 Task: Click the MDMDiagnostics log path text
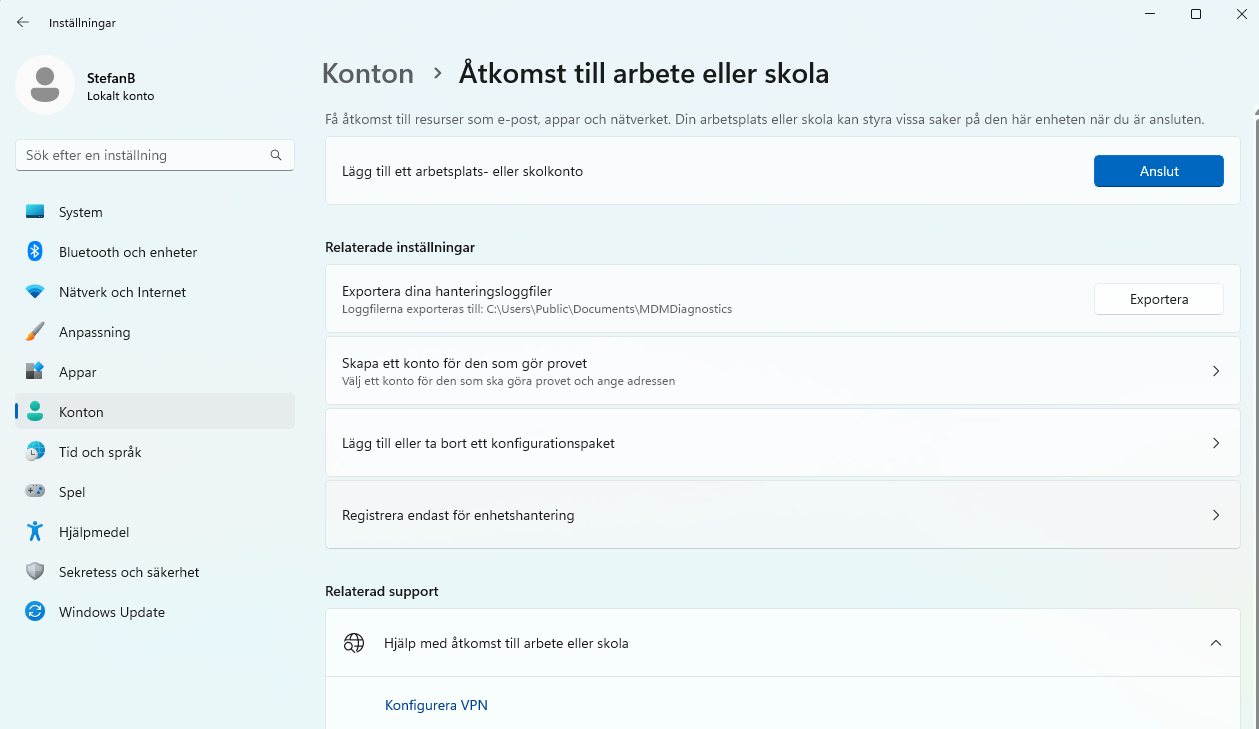point(537,310)
